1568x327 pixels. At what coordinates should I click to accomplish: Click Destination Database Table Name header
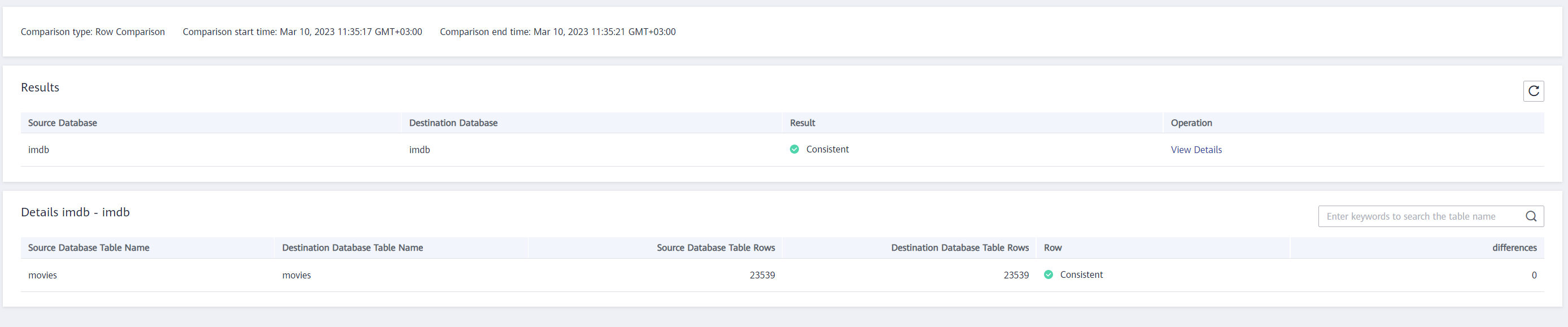pyautogui.click(x=352, y=248)
